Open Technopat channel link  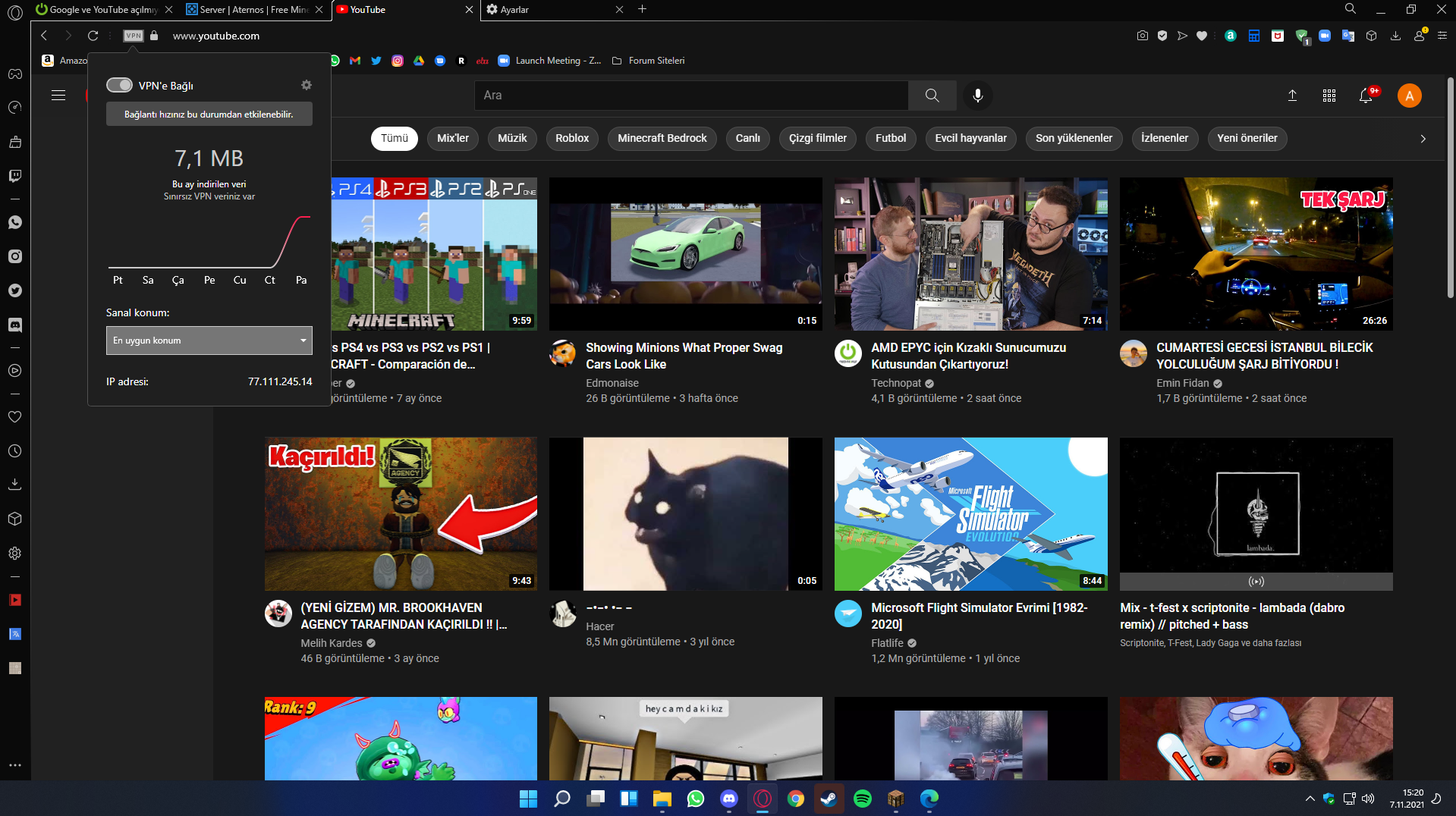pos(896,384)
